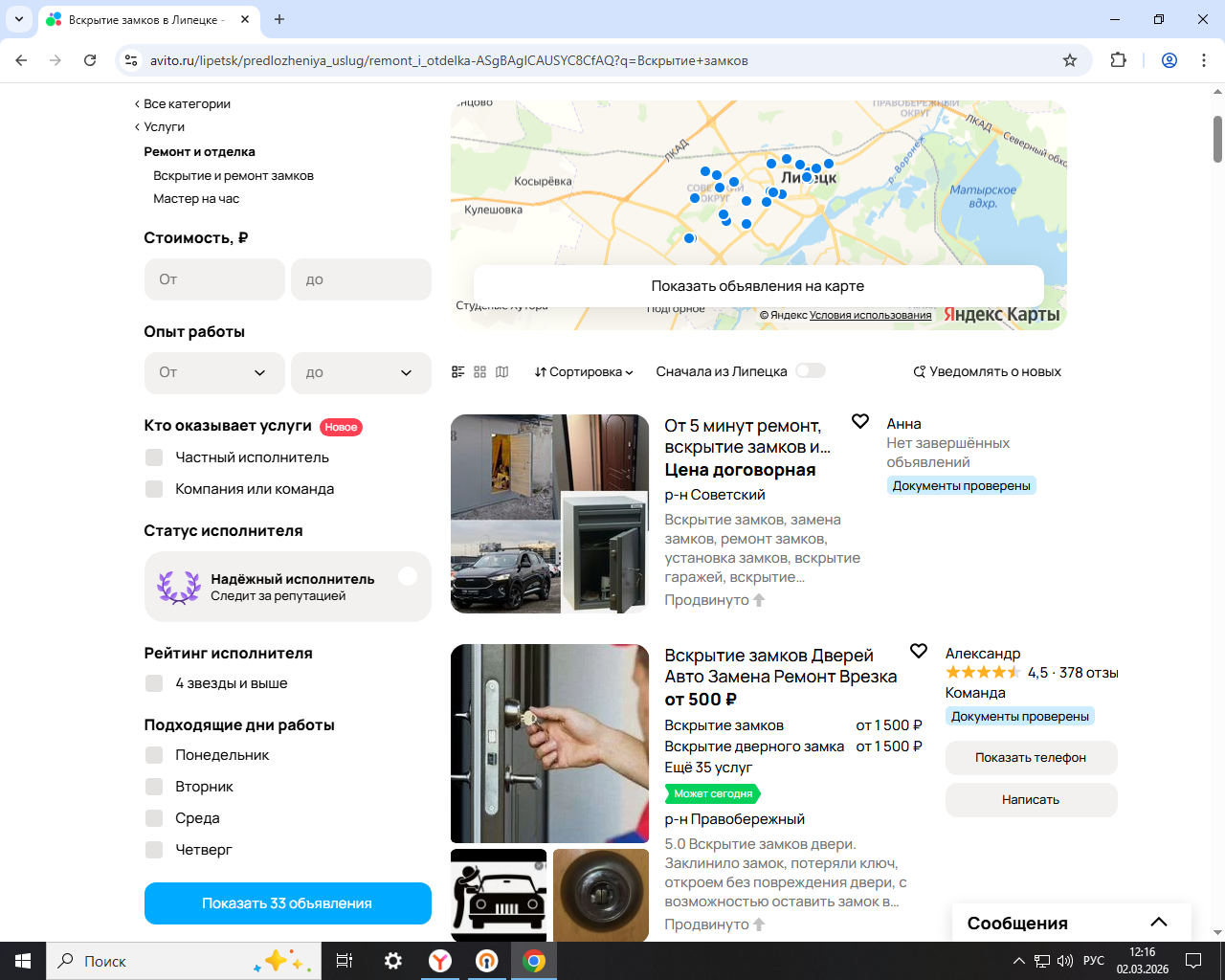Click the Стоимость до price field

click(361, 279)
